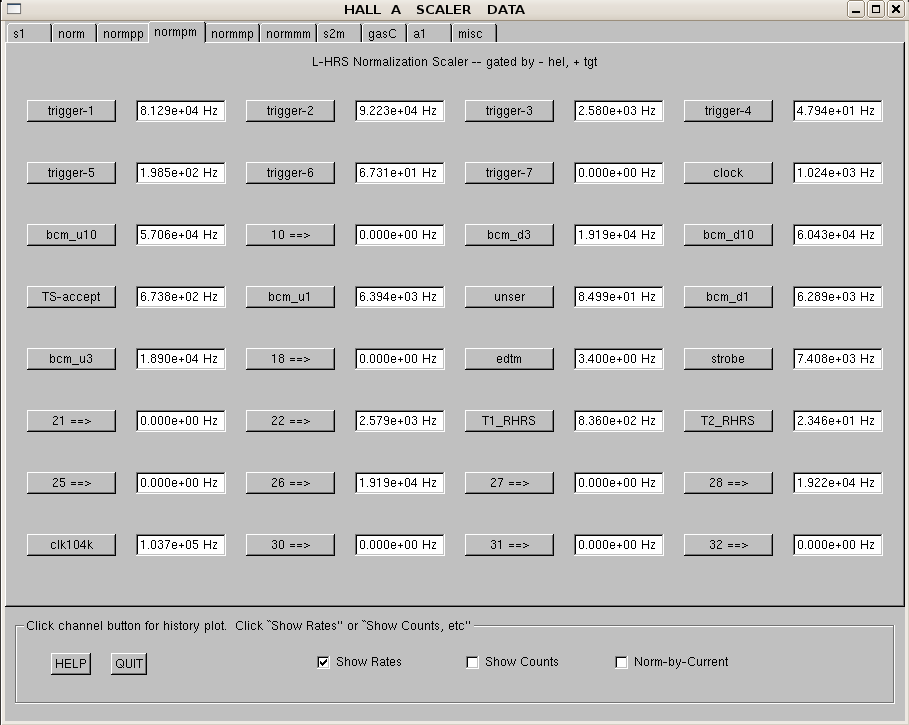The image size is (909, 725).
Task: Click the QUIT button
Action: coord(129,664)
